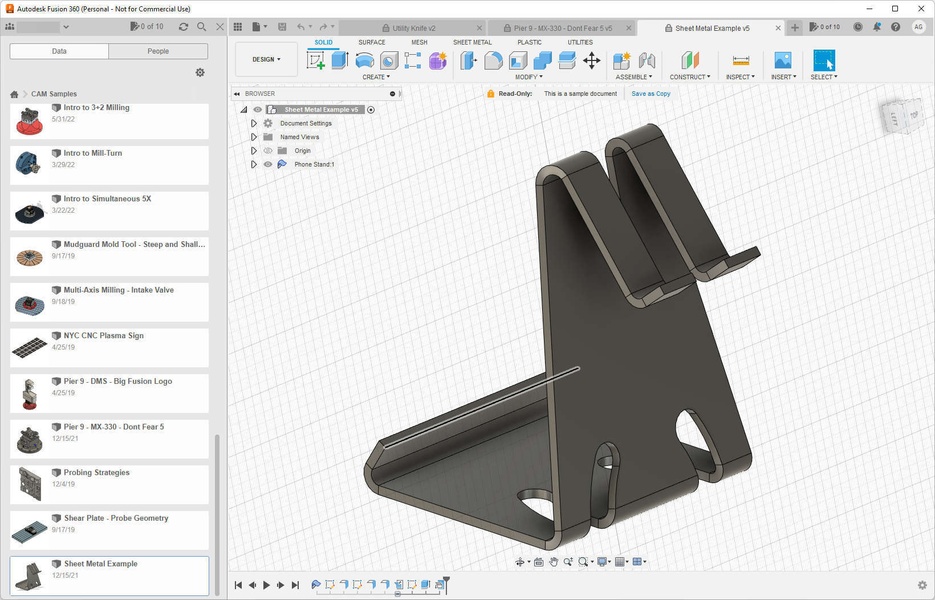Screen dimensions: 935x600
Task: Select the Measure tool under Inspect
Action: pos(741,61)
